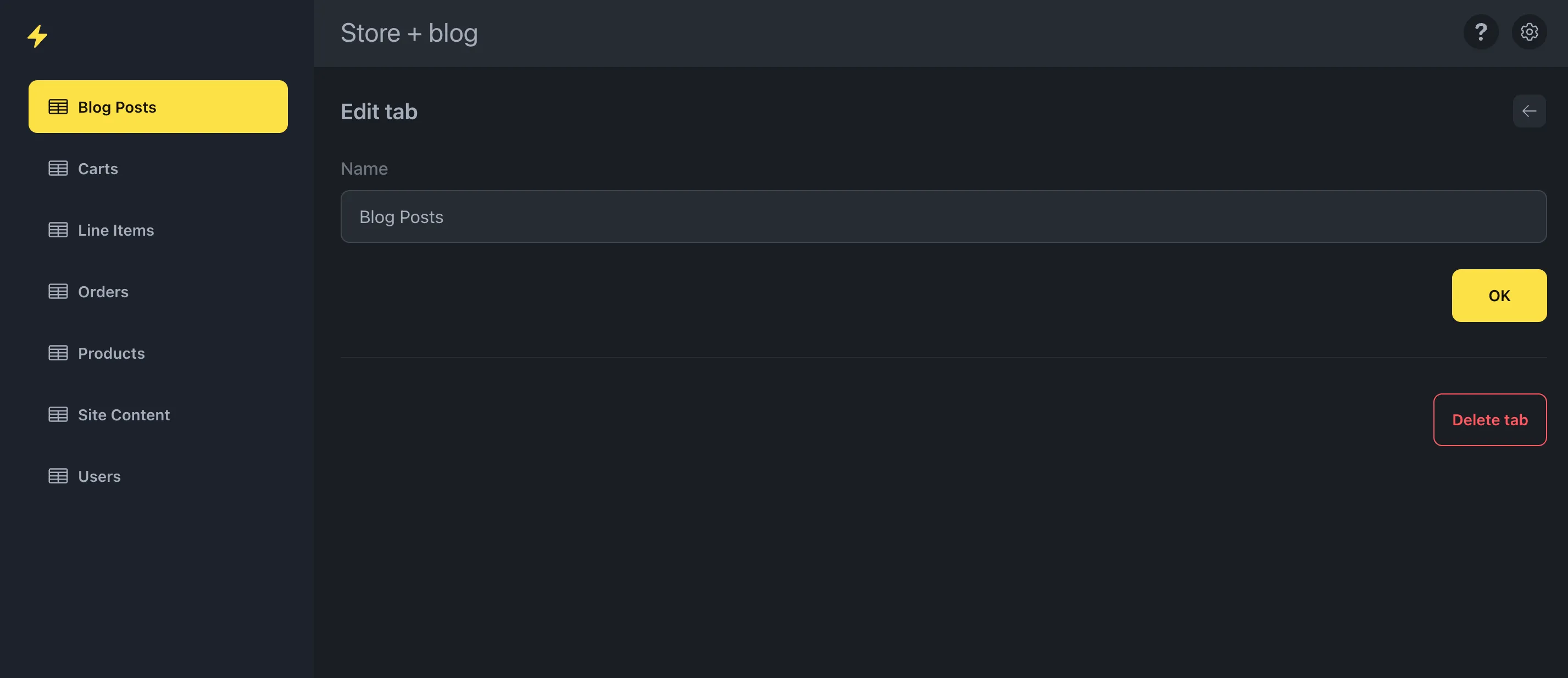Click the lightning bolt app logo
Viewport: 1568px width, 678px height.
click(38, 36)
